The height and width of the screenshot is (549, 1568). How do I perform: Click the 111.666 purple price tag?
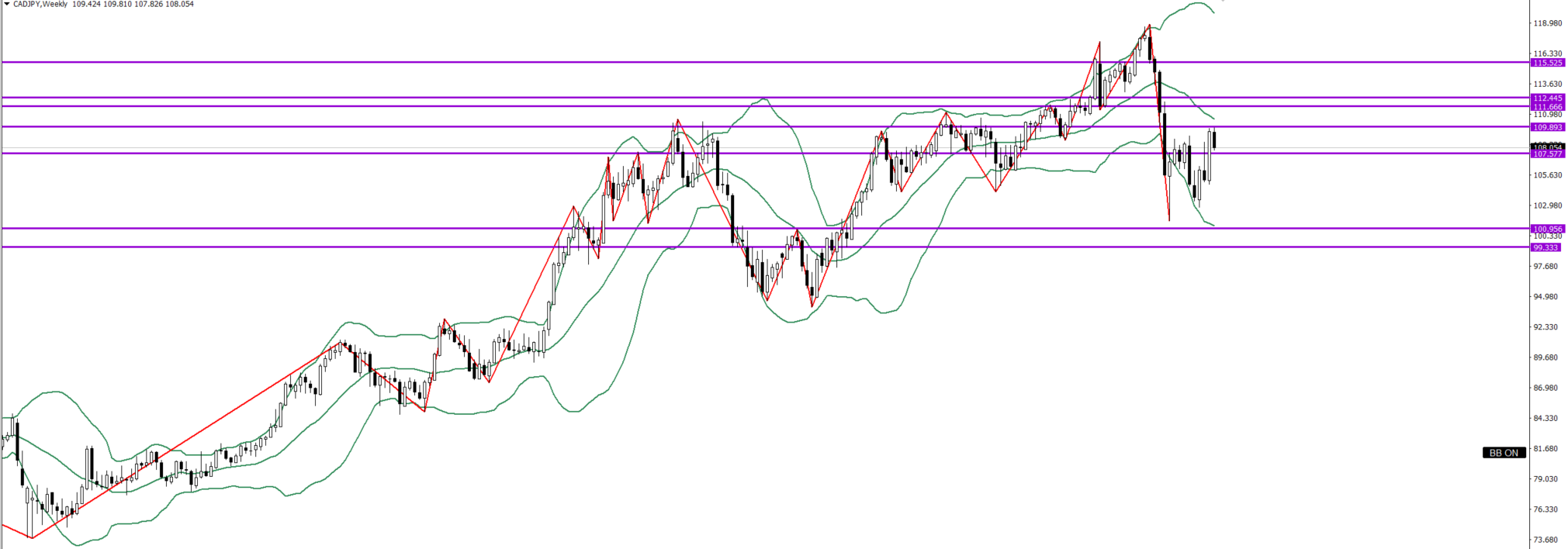coord(1547,107)
